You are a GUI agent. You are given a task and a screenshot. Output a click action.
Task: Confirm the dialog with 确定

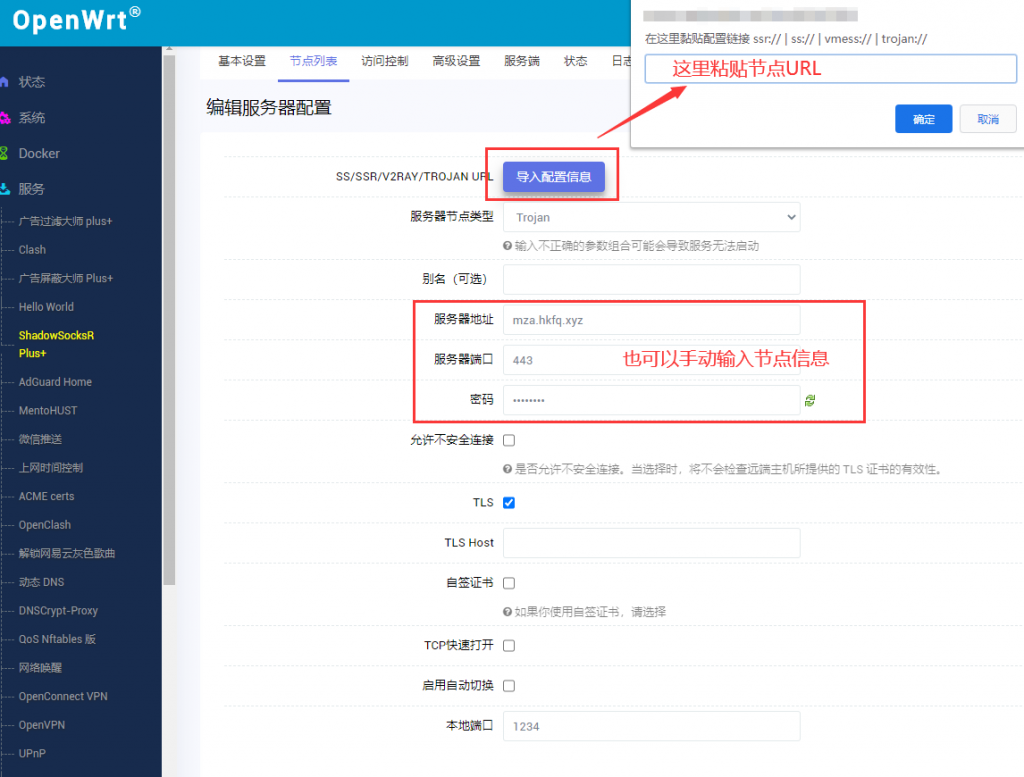click(x=923, y=119)
